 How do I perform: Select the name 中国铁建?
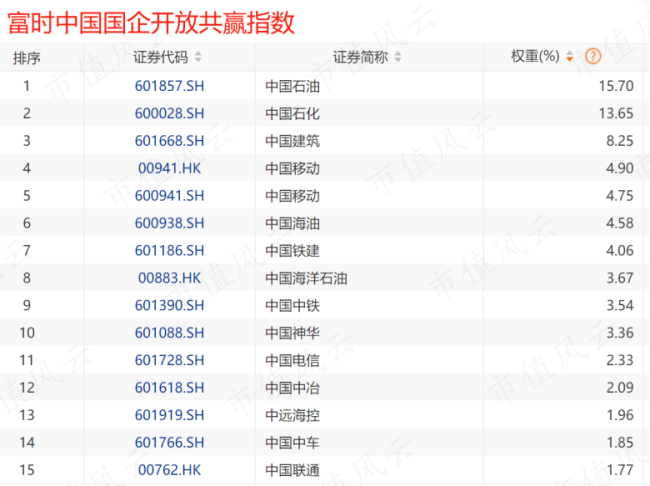tap(293, 251)
